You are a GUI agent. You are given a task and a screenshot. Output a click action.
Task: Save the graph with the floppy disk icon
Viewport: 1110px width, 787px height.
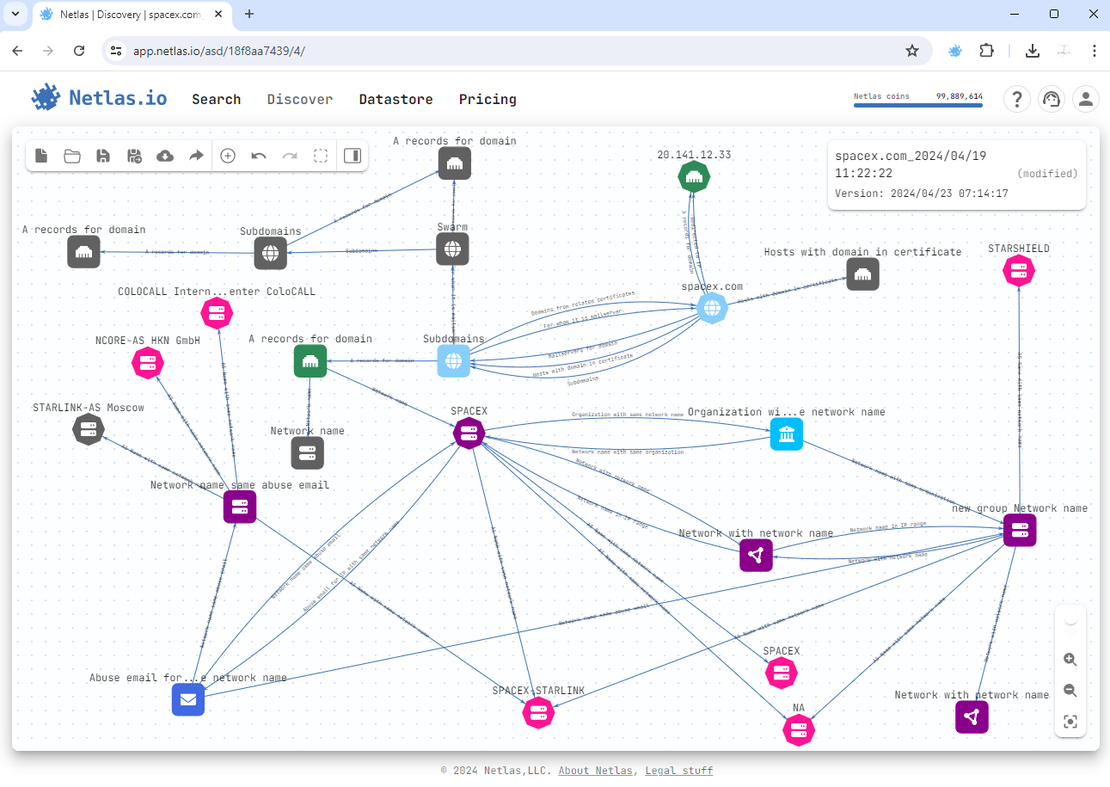103,156
